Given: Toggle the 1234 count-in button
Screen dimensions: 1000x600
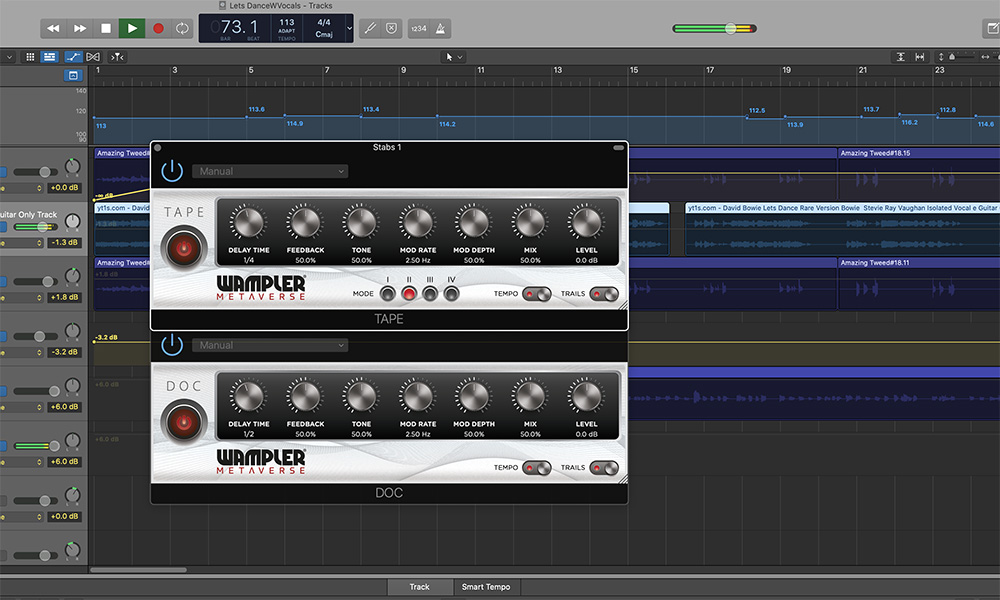Looking at the screenshot, I should [x=418, y=28].
